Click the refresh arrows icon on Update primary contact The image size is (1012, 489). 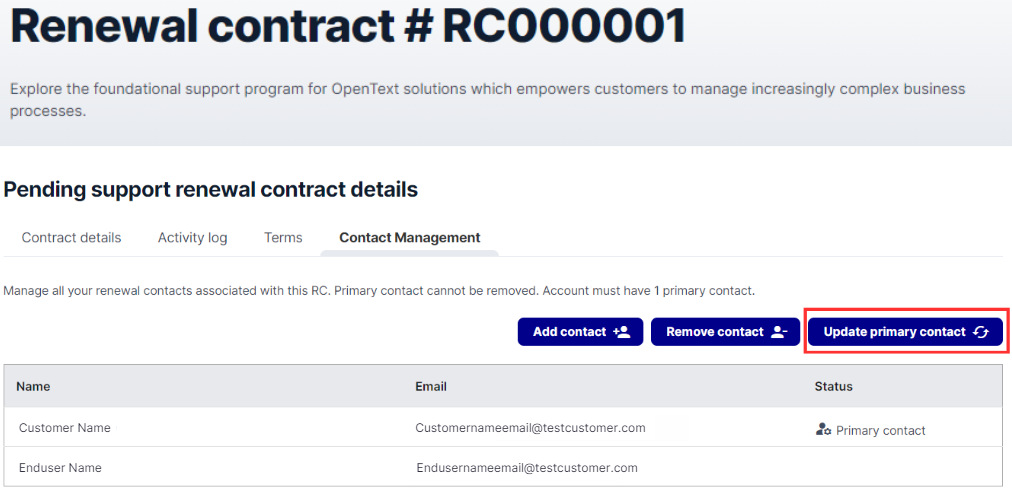tap(980, 332)
